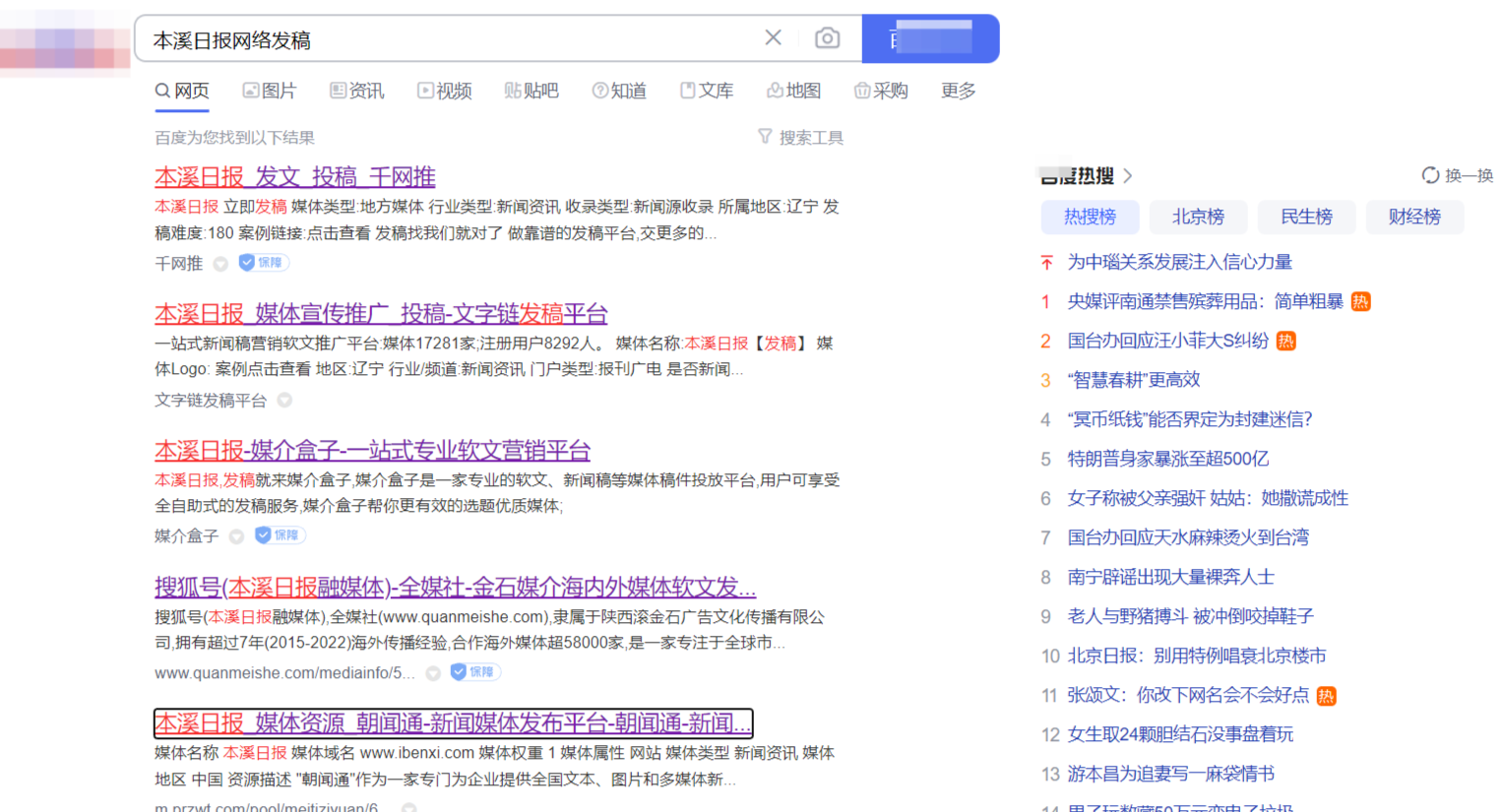Click m.przwt.com source URL
The height and width of the screenshot is (812, 1502).
pyautogui.click(x=266, y=807)
